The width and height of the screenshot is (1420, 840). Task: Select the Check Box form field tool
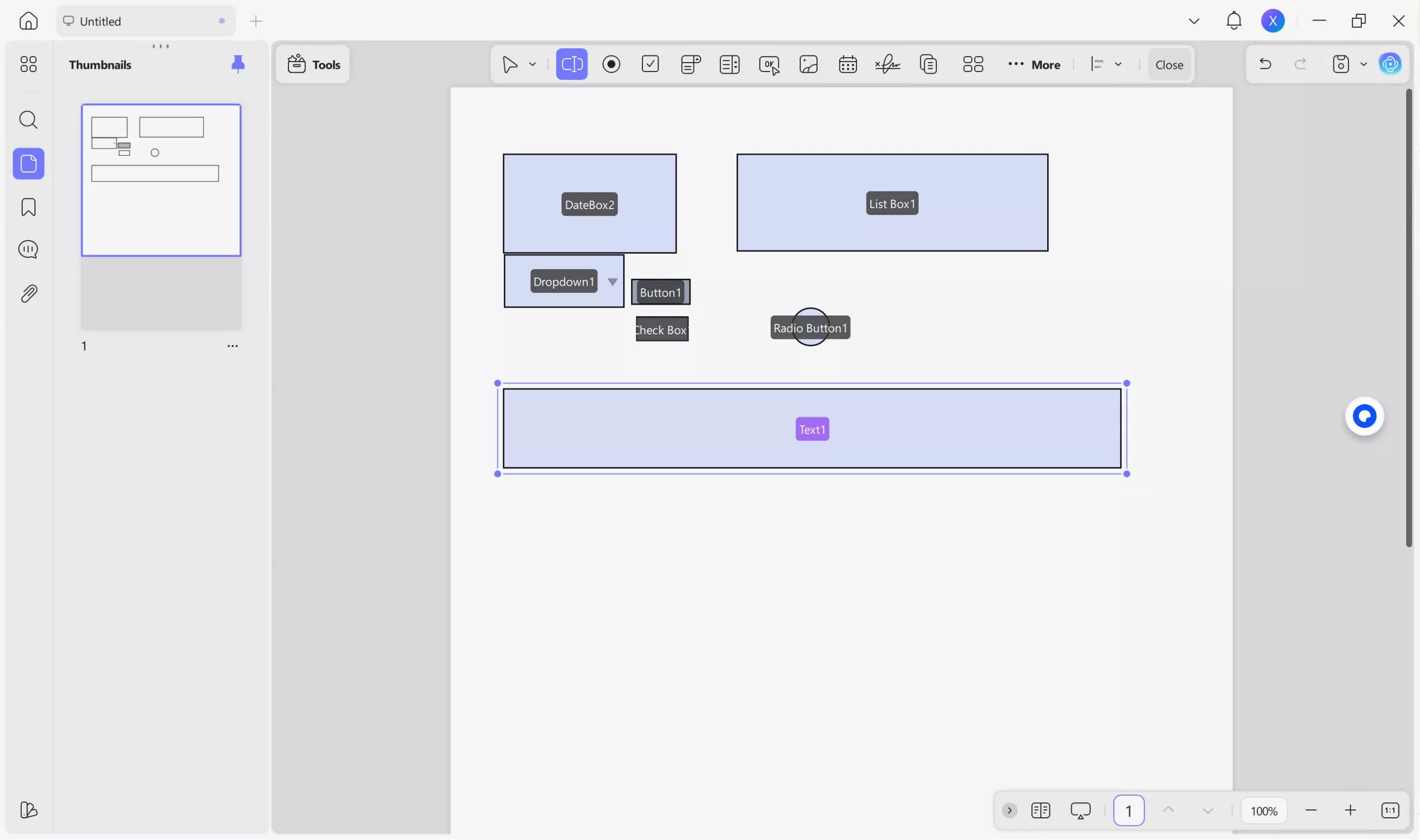point(650,64)
